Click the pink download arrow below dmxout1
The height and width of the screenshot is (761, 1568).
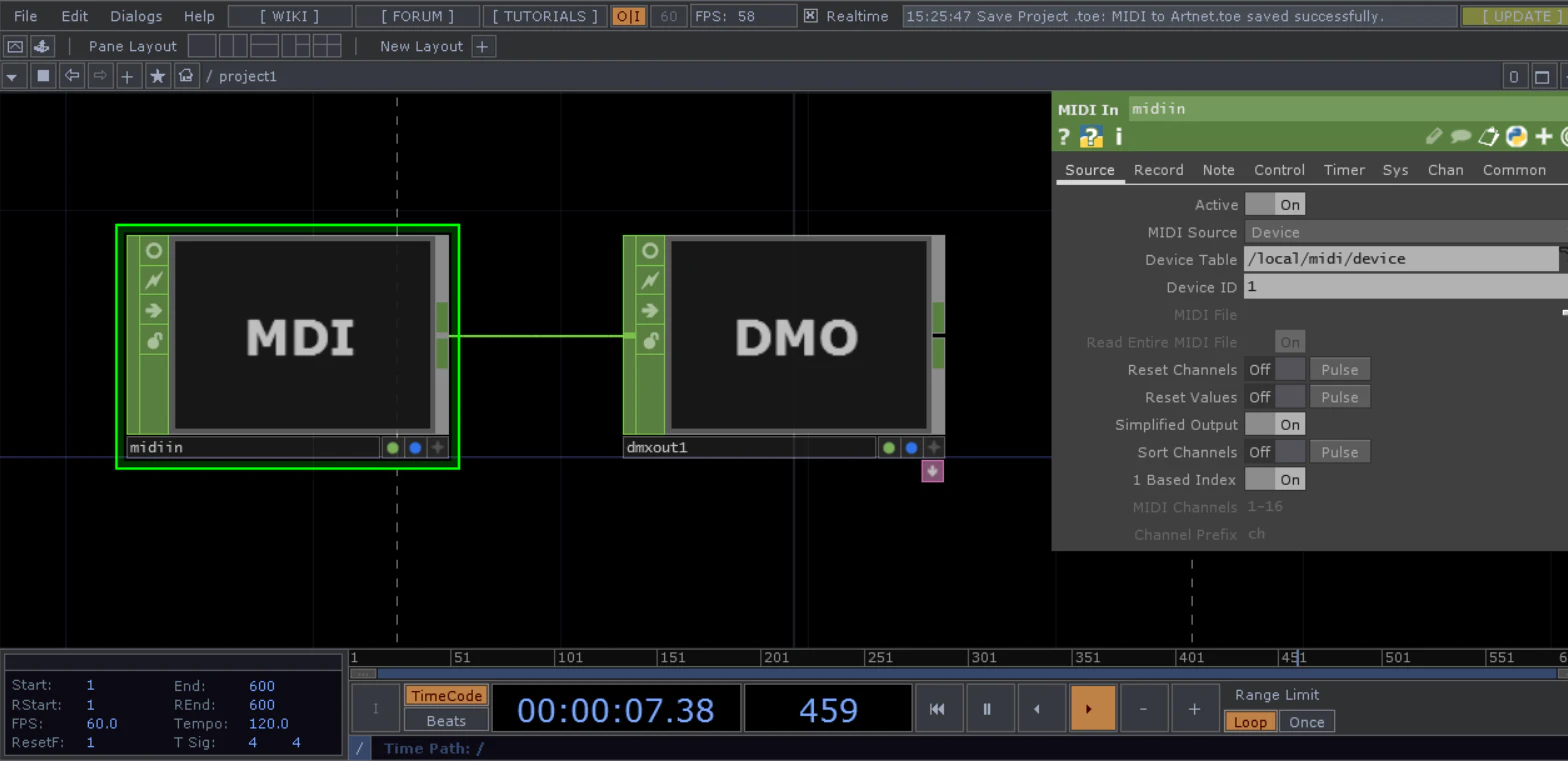932,470
